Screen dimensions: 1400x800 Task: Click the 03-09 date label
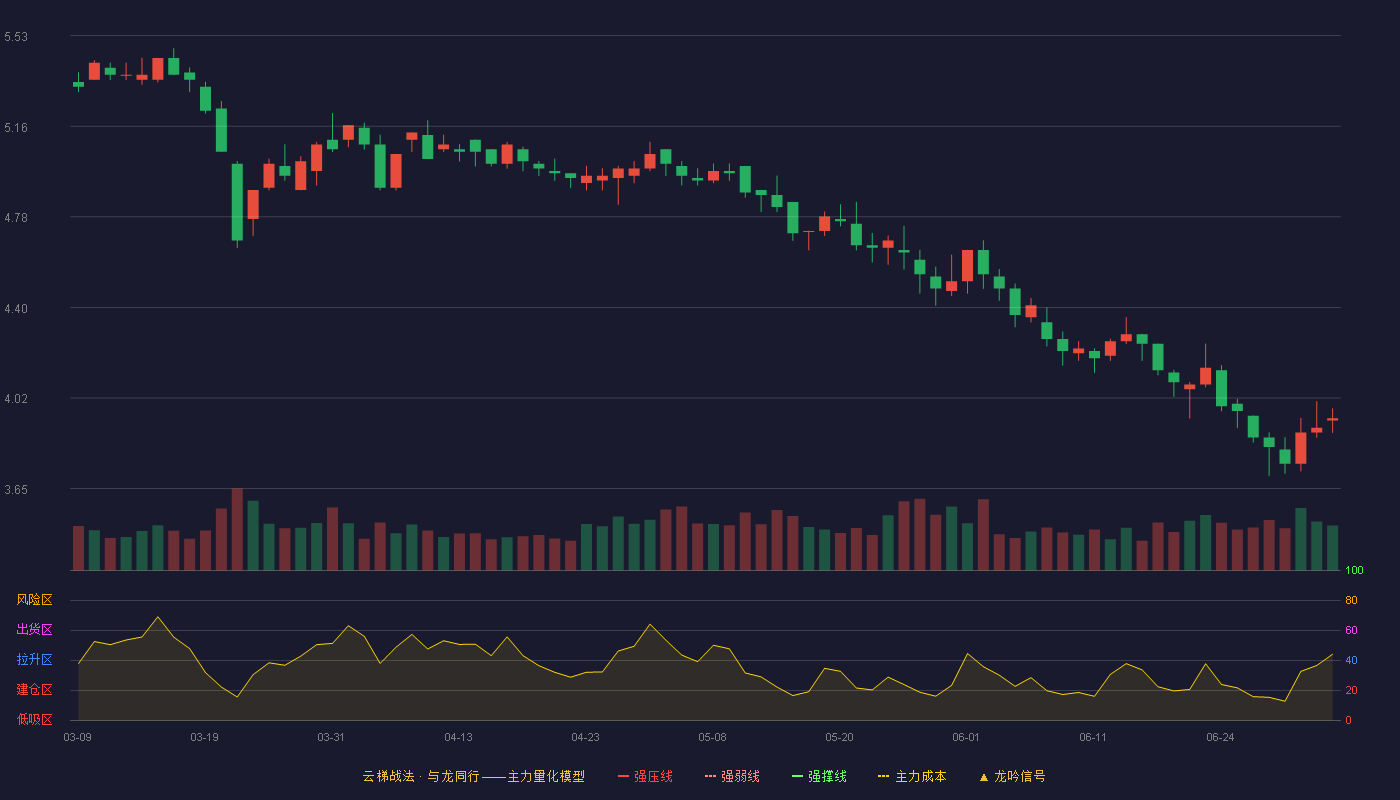coord(78,737)
